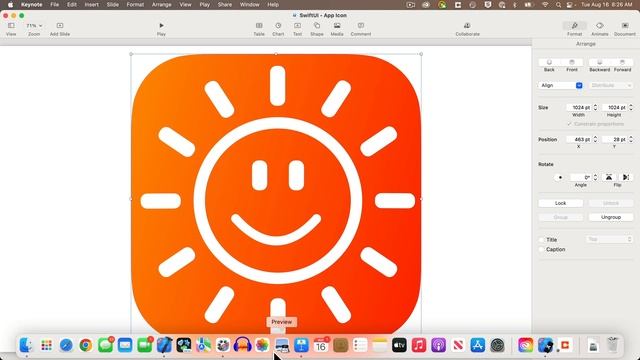Open the Share menu
Screen dimensions: 640x360
pos(224,4)
